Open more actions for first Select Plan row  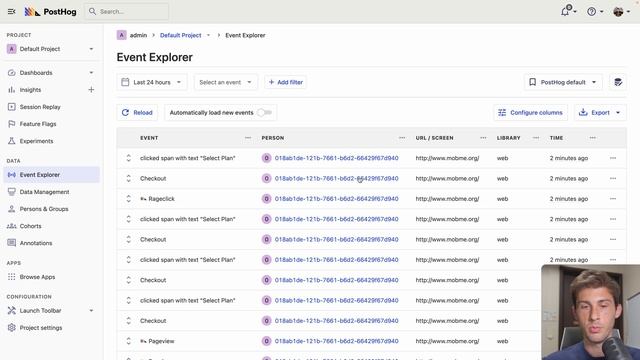pyautogui.click(x=613, y=158)
